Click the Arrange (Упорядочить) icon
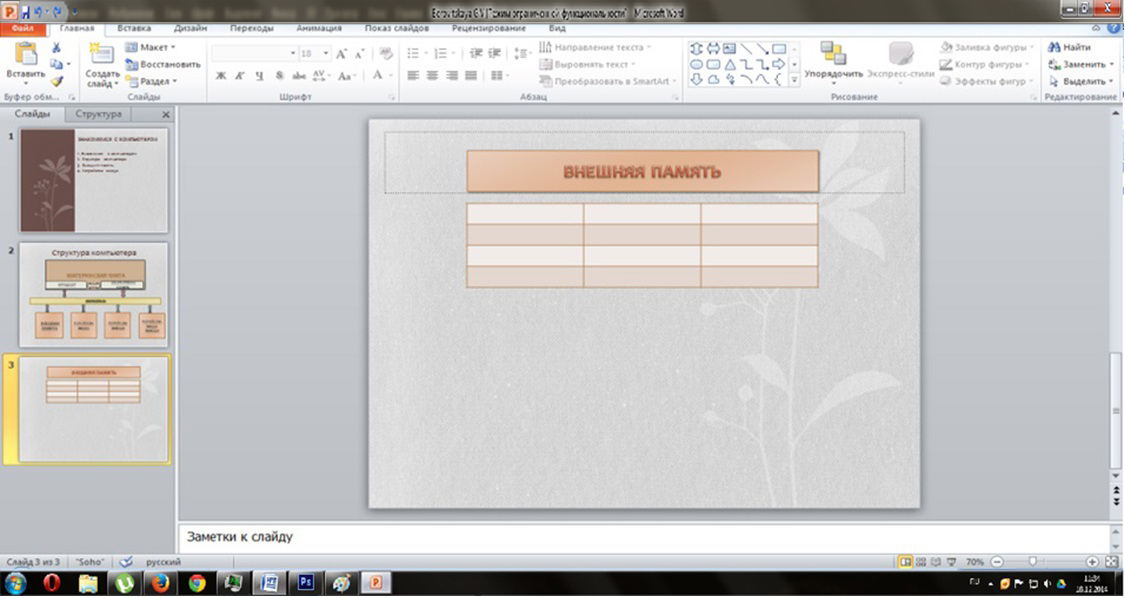The image size is (1125, 598). (x=832, y=54)
